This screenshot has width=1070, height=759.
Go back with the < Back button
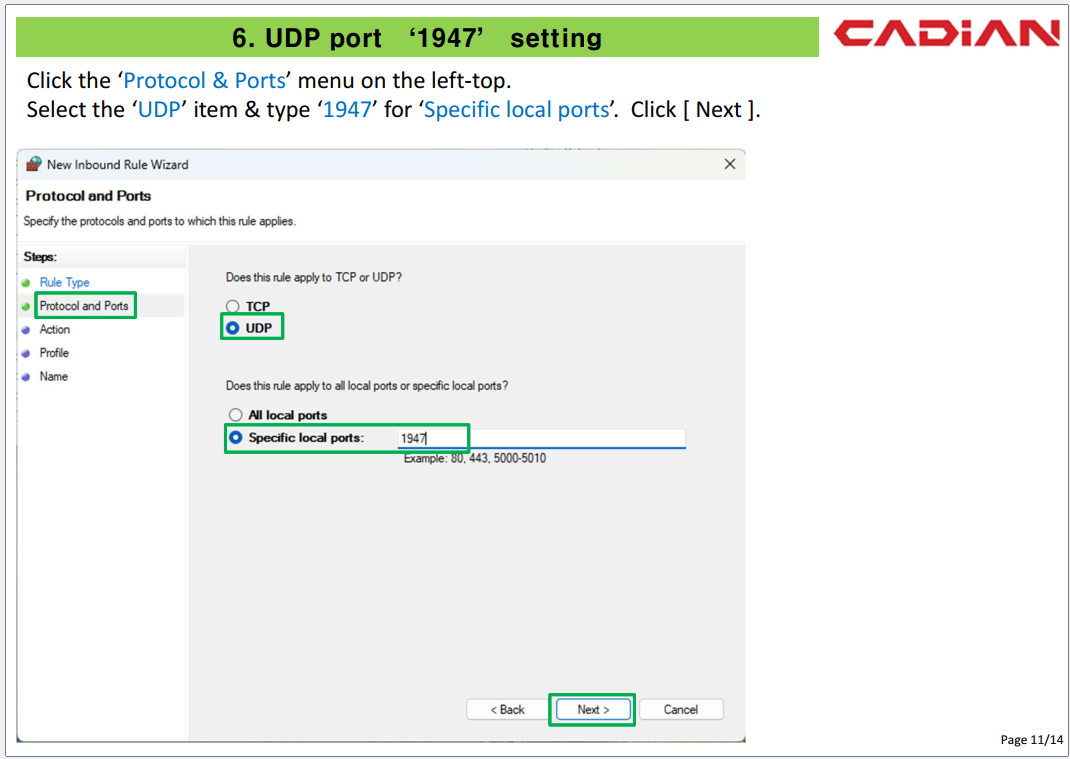(507, 710)
